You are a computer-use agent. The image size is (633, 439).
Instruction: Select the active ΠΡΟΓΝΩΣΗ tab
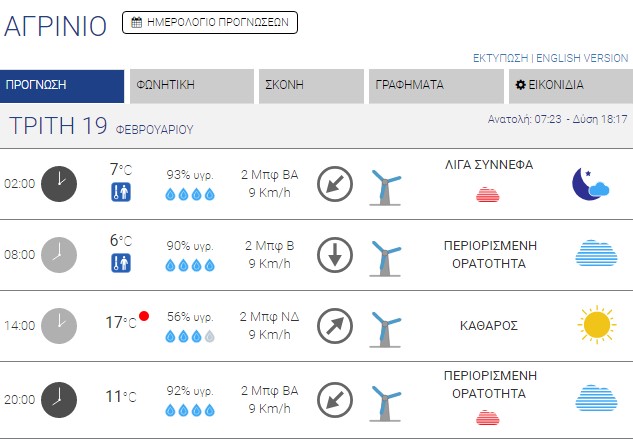pos(62,86)
